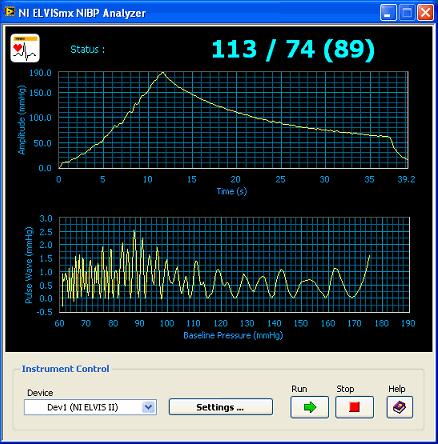Expand the Device dropdown arrow
Image resolution: width=438 pixels, height=444 pixels.
[148, 407]
